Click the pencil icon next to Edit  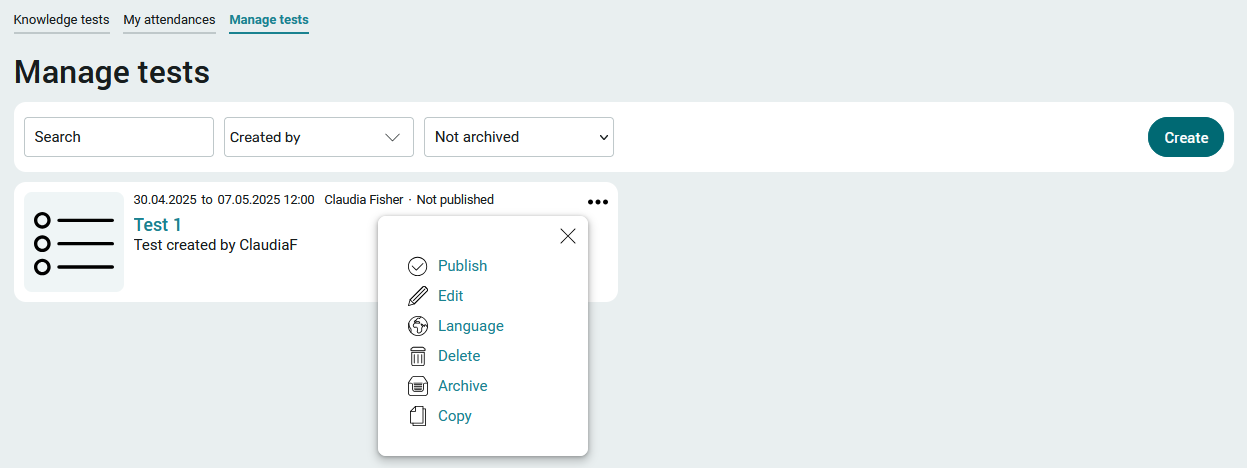[x=418, y=296]
